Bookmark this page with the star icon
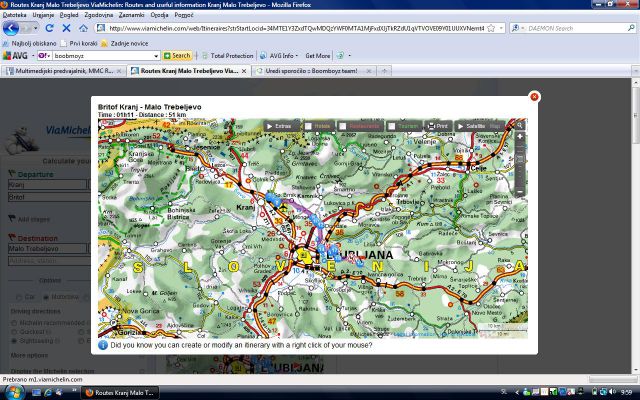Viewport: 640px width, 400px height. click(491, 28)
